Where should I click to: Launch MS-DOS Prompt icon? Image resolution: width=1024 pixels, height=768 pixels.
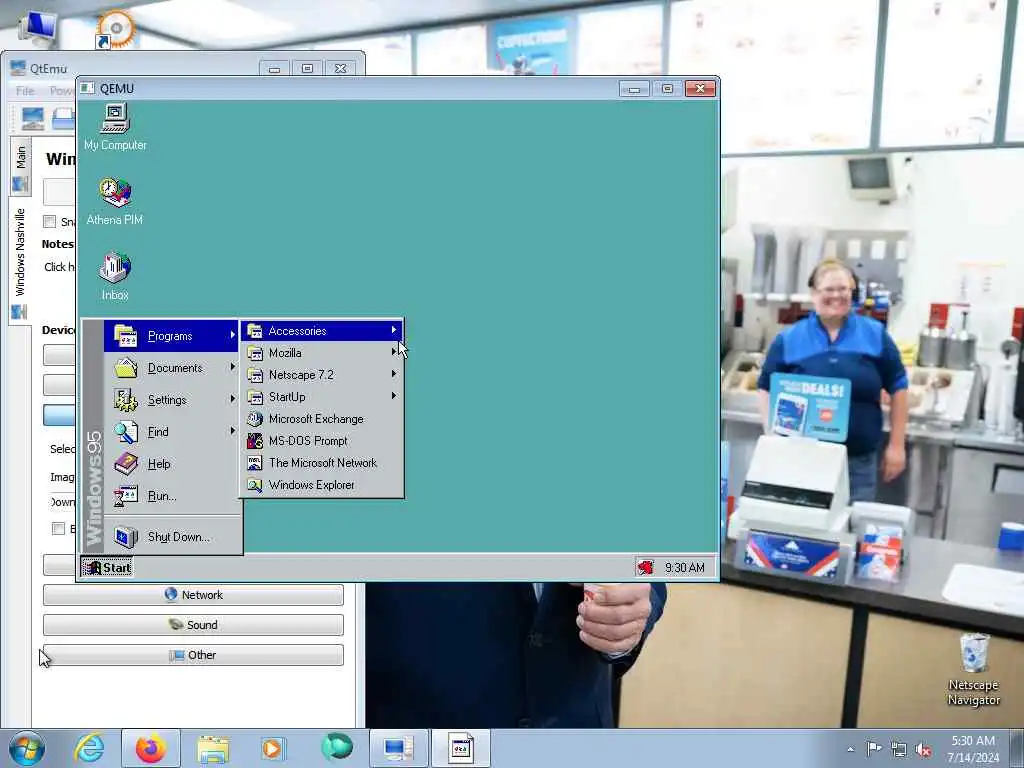(x=255, y=441)
